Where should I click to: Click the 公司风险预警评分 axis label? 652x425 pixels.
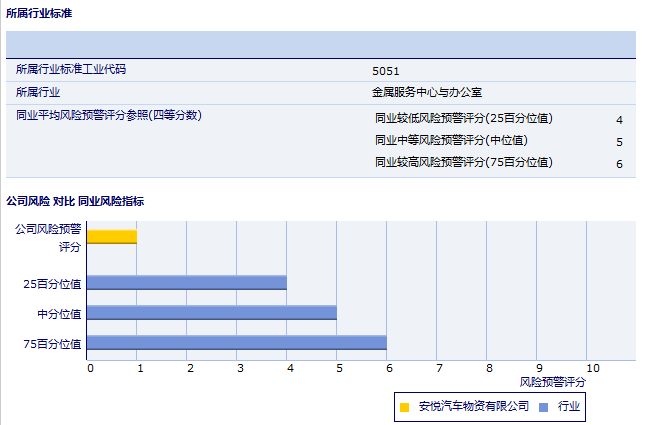pos(48,238)
